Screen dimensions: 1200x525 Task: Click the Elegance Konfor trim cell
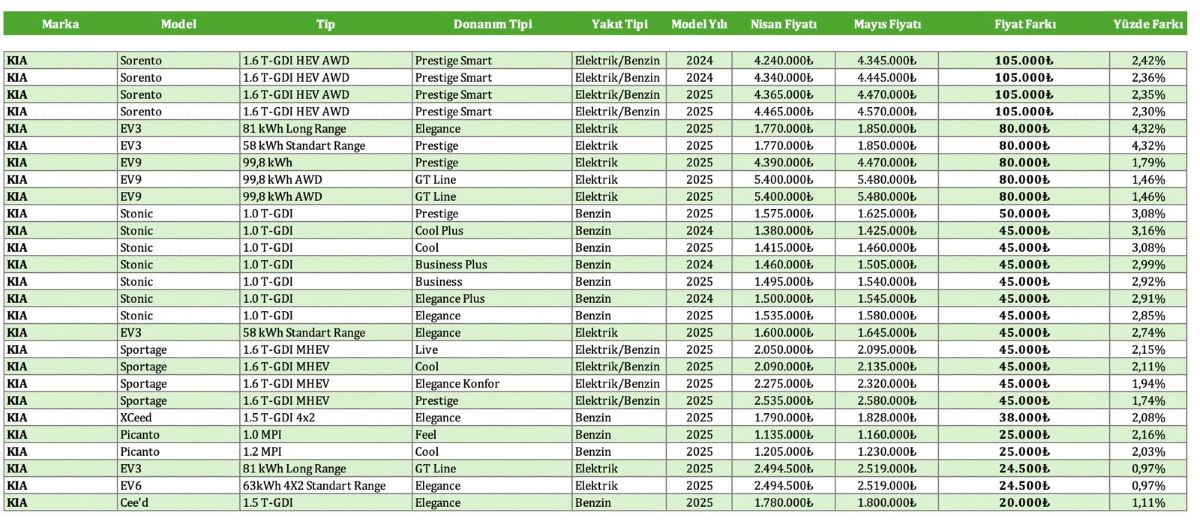(457, 383)
